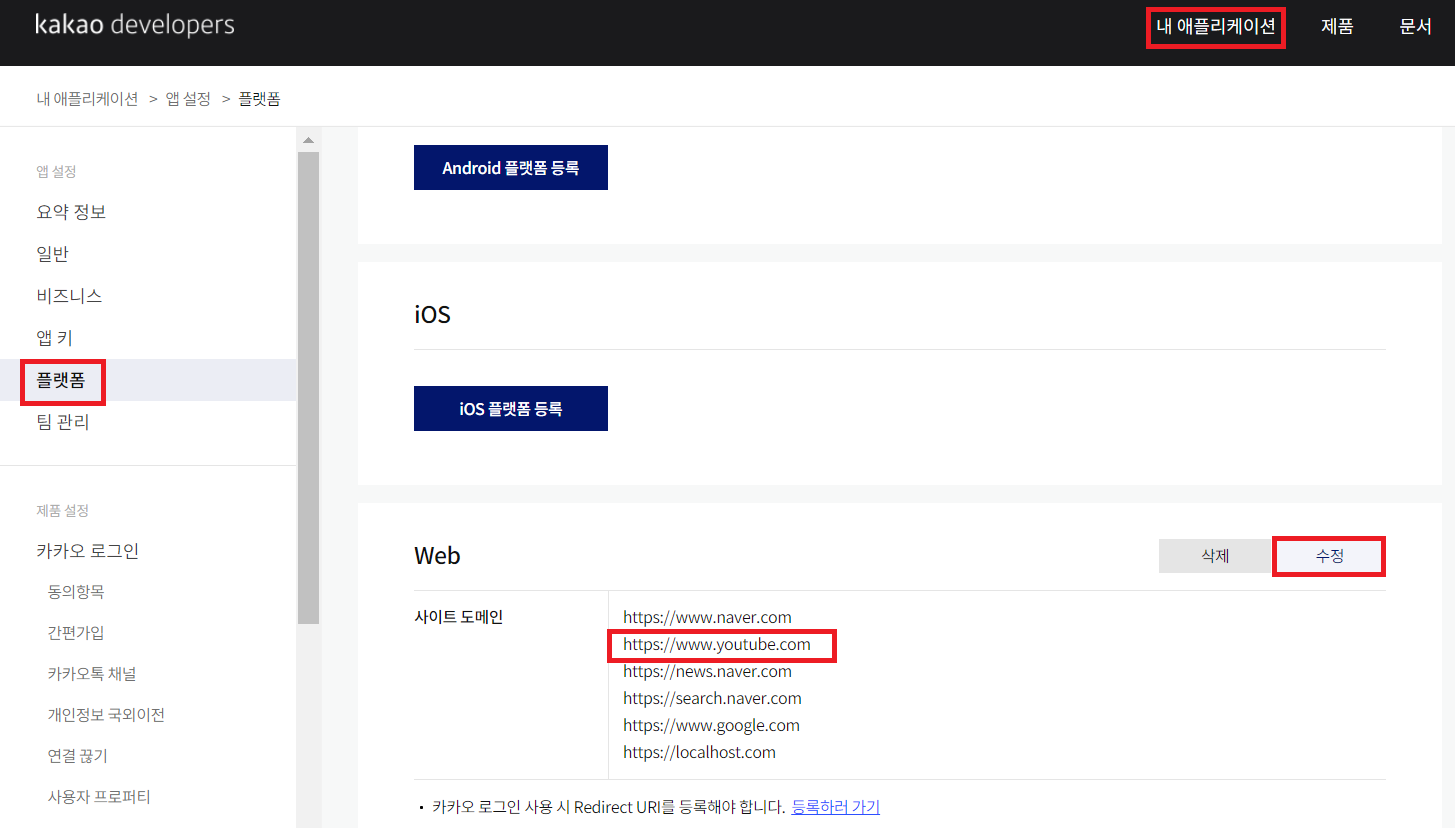
Task: Select 플랫폼 in the breadcrumb
Action: [259, 99]
